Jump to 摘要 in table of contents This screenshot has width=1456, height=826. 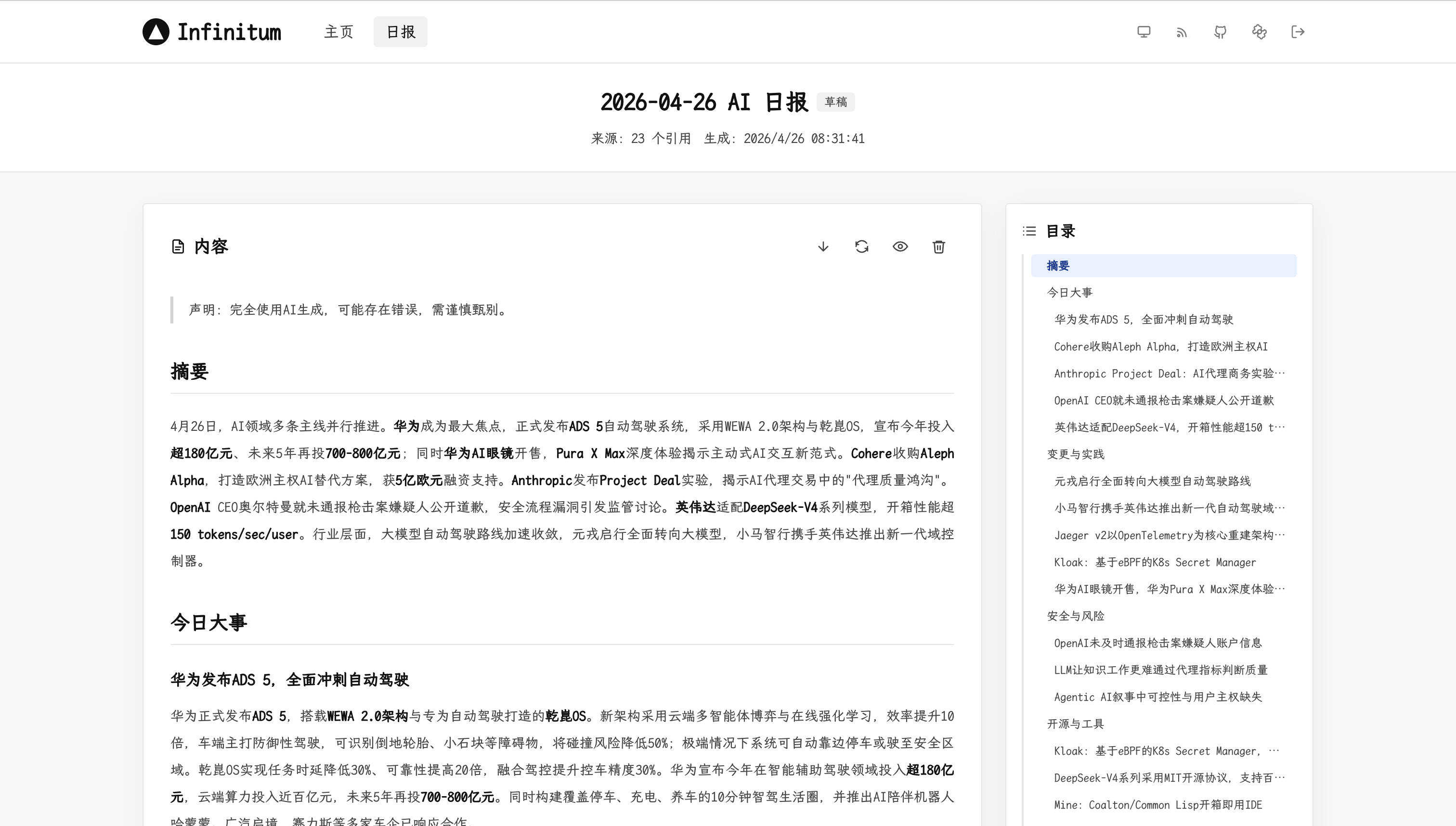[1164, 266]
